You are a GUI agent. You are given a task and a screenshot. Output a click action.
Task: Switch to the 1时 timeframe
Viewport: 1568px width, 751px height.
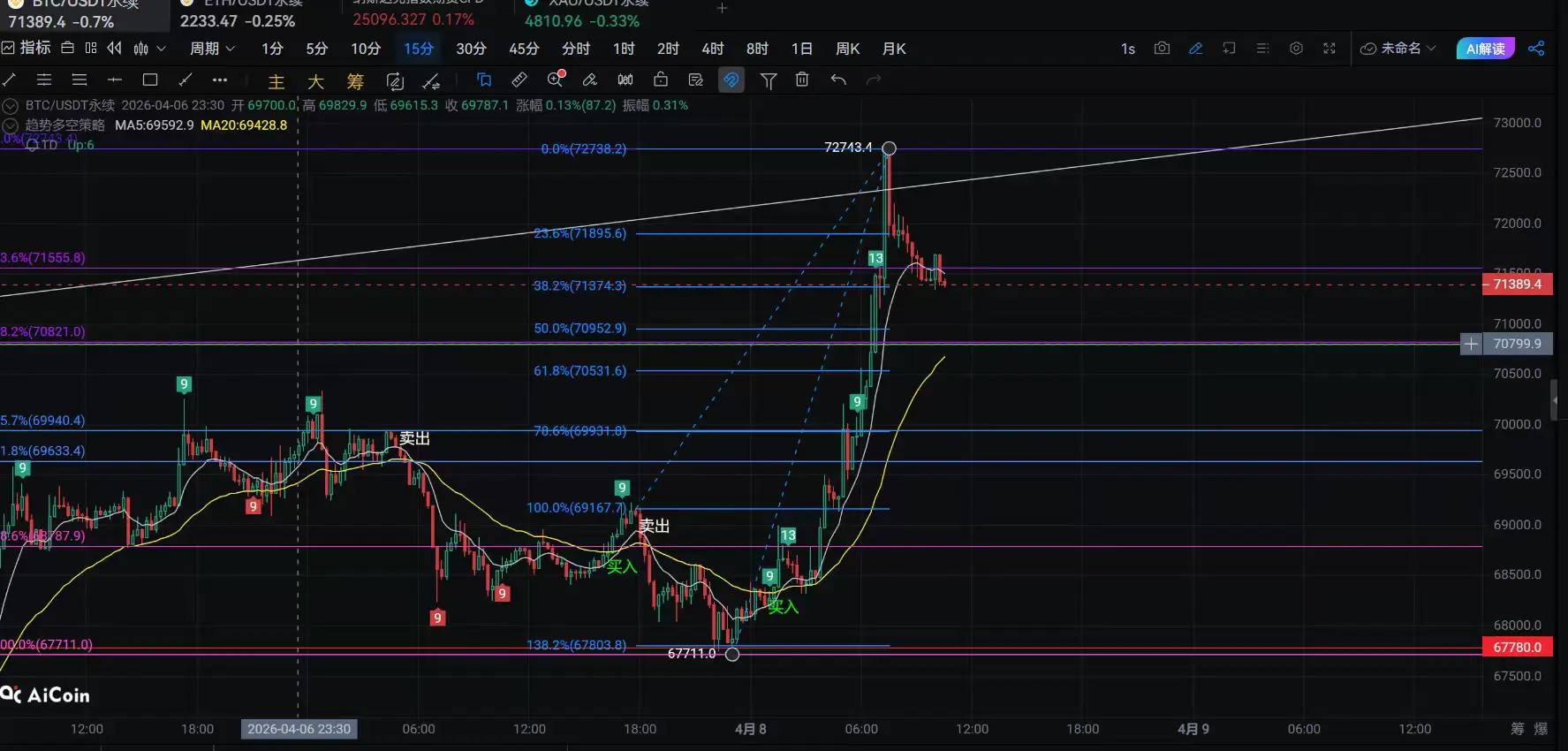[624, 49]
